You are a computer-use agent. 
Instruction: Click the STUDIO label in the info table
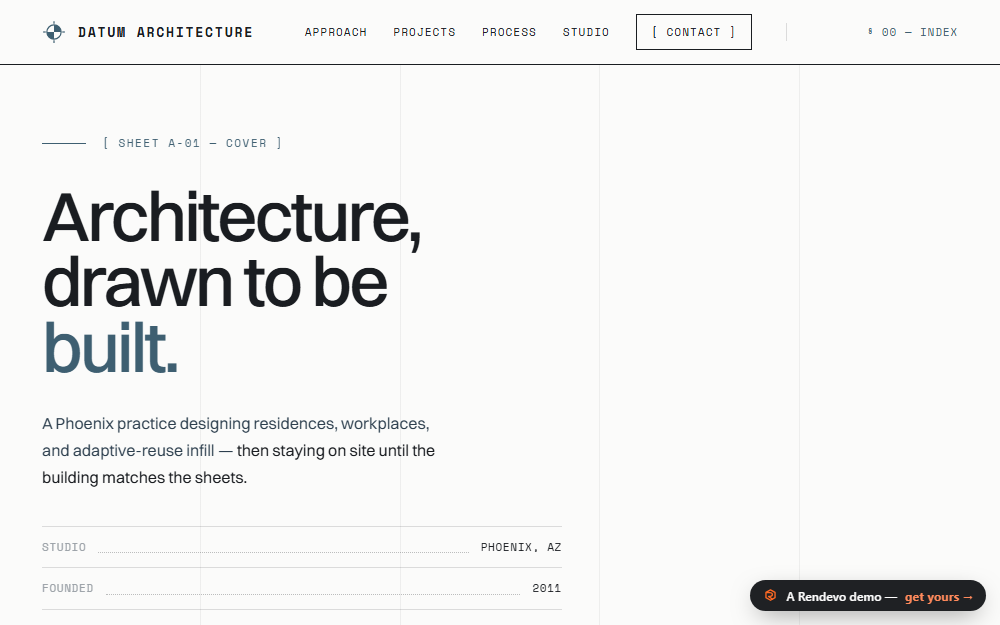(x=64, y=547)
